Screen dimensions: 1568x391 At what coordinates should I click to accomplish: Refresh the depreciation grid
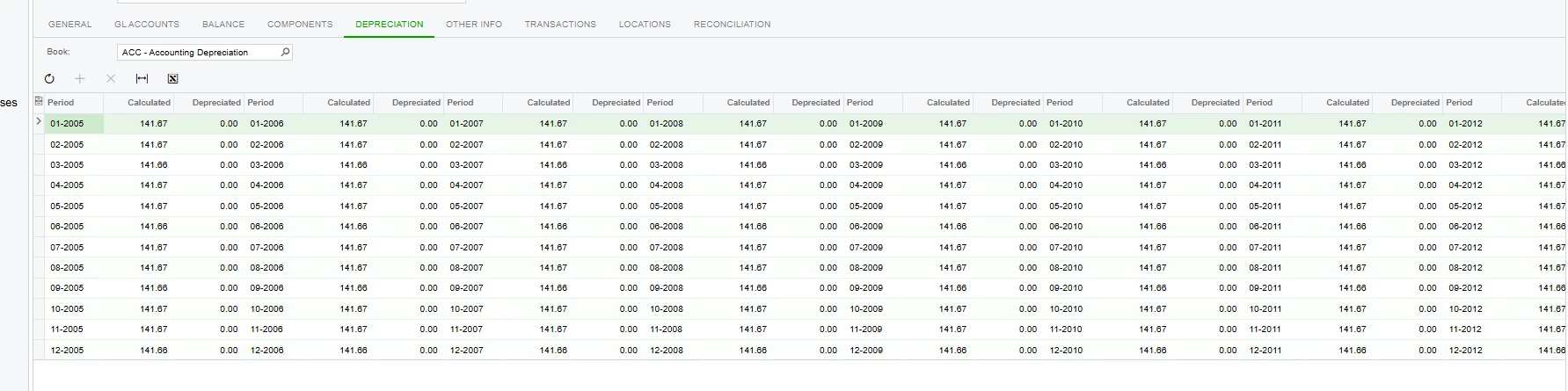(49, 79)
